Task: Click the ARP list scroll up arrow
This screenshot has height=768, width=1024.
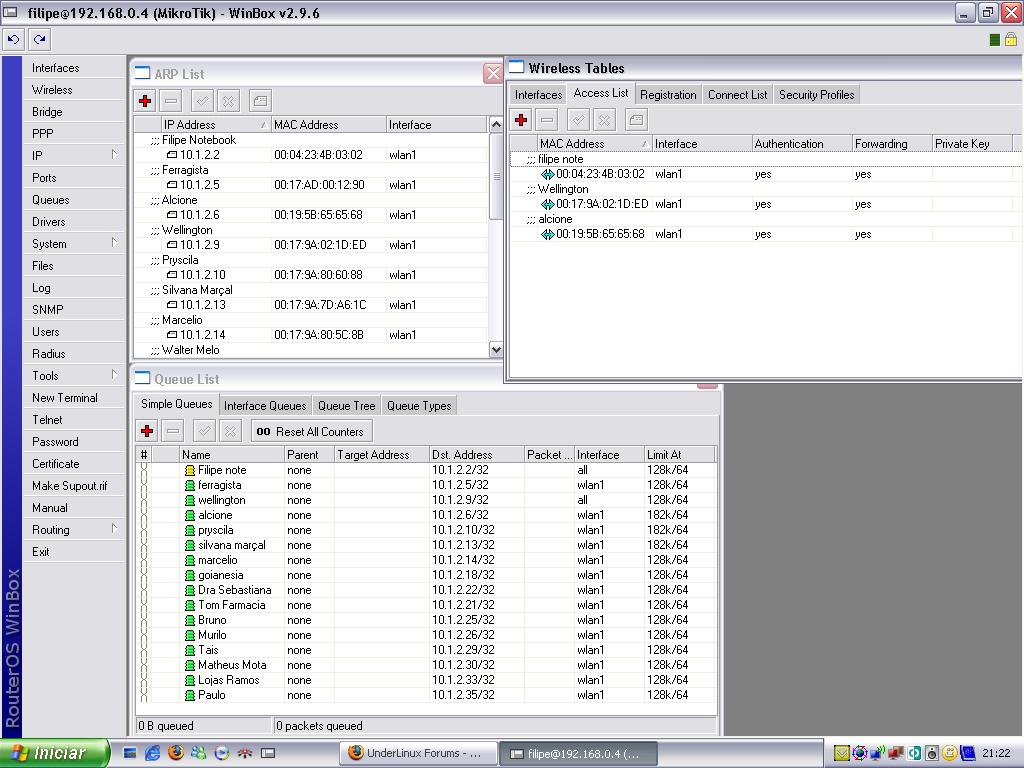Action: coord(496,124)
